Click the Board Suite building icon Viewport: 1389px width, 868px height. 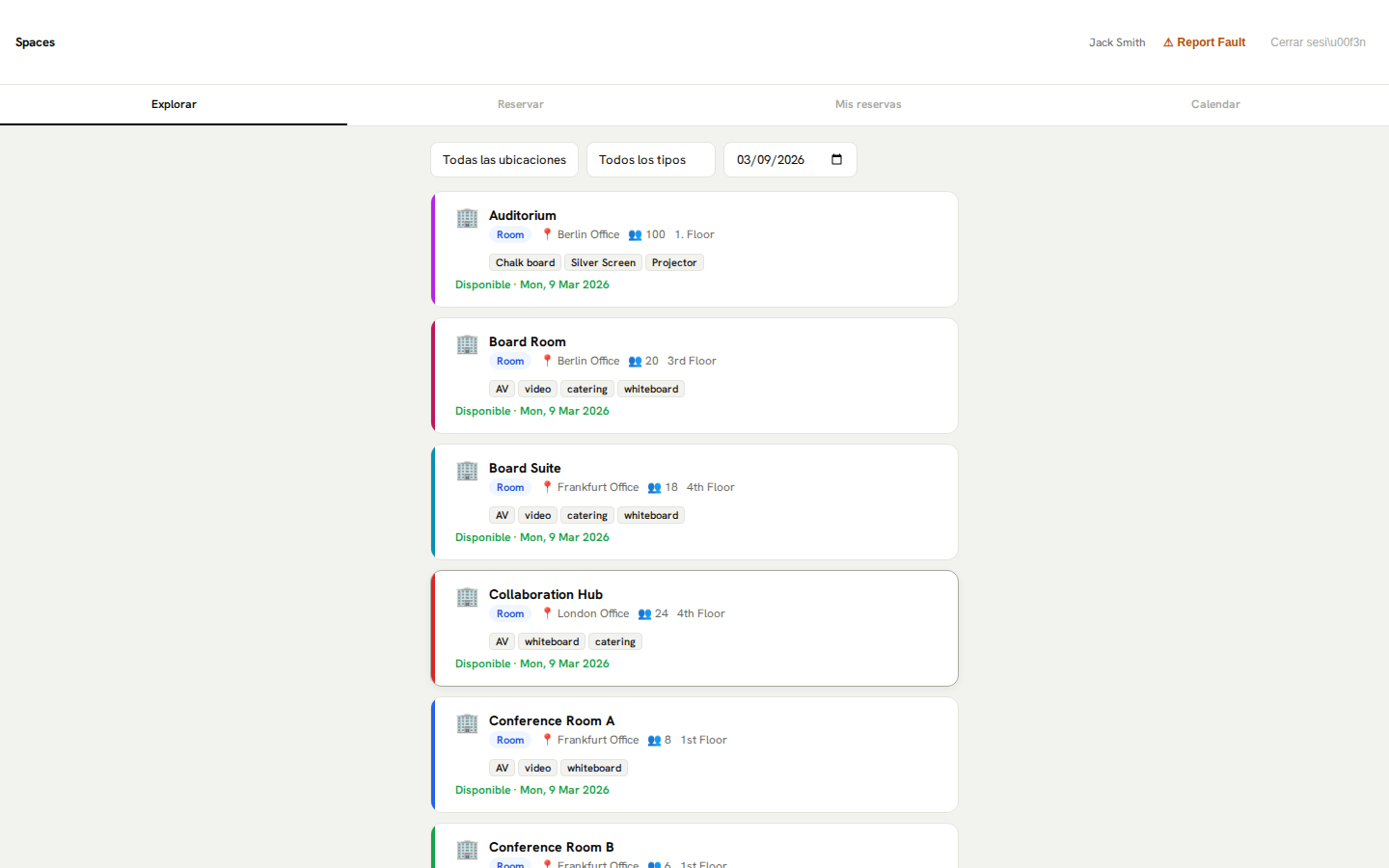click(467, 471)
